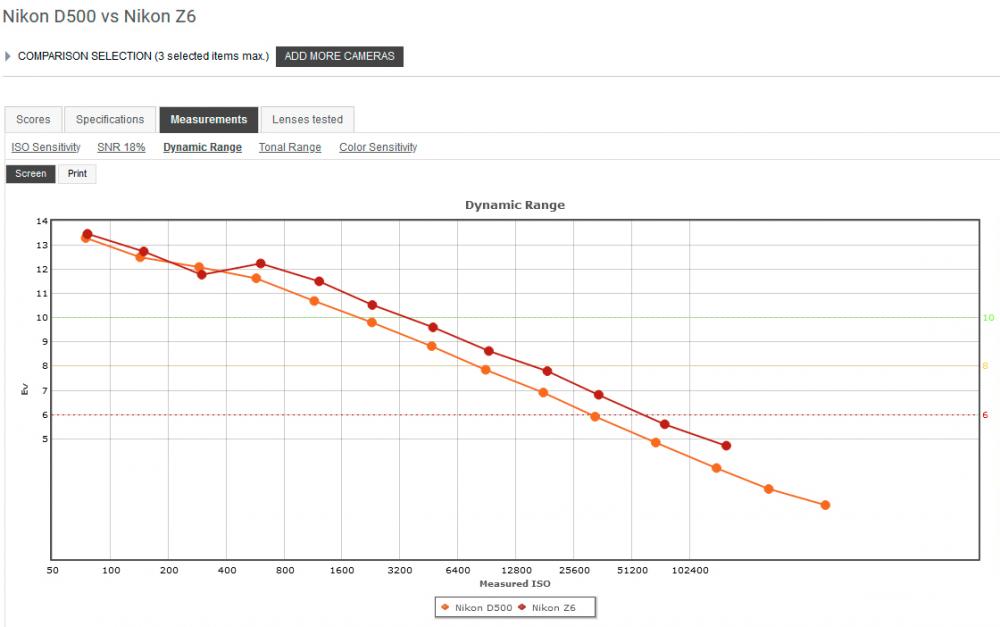Click the green 10 threshold label on right
Viewport: 1000px width, 627px height.
point(988,318)
